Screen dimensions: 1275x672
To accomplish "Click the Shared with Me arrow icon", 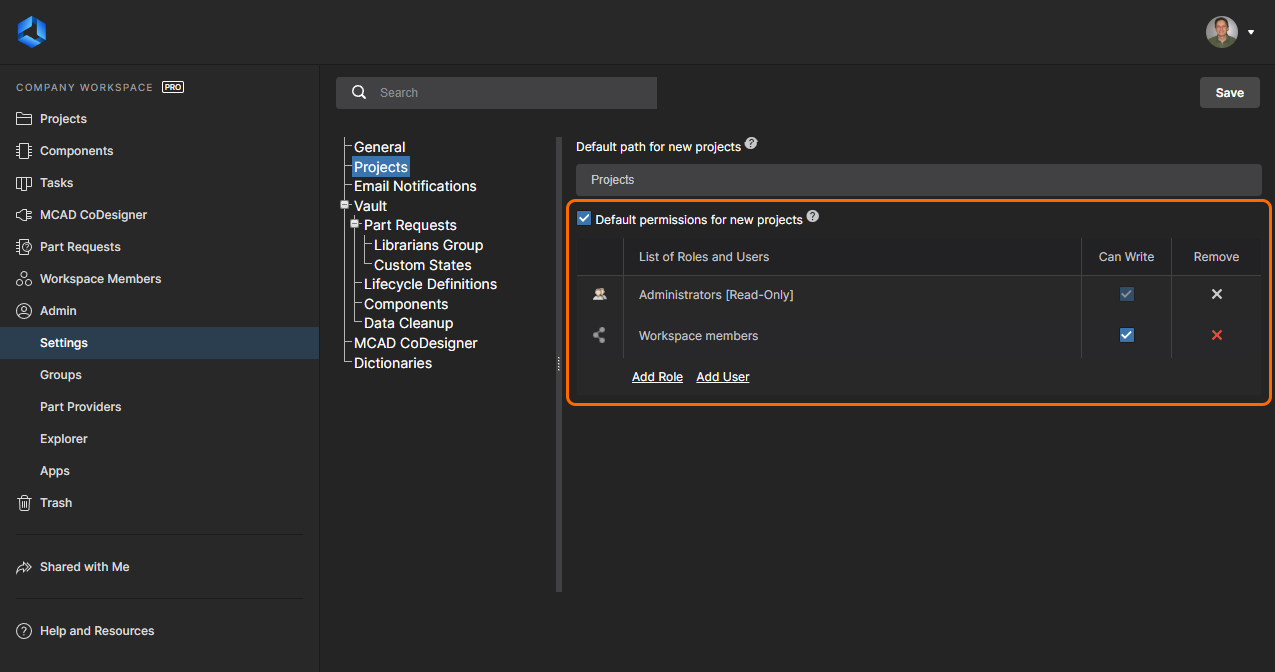I will tap(24, 567).
